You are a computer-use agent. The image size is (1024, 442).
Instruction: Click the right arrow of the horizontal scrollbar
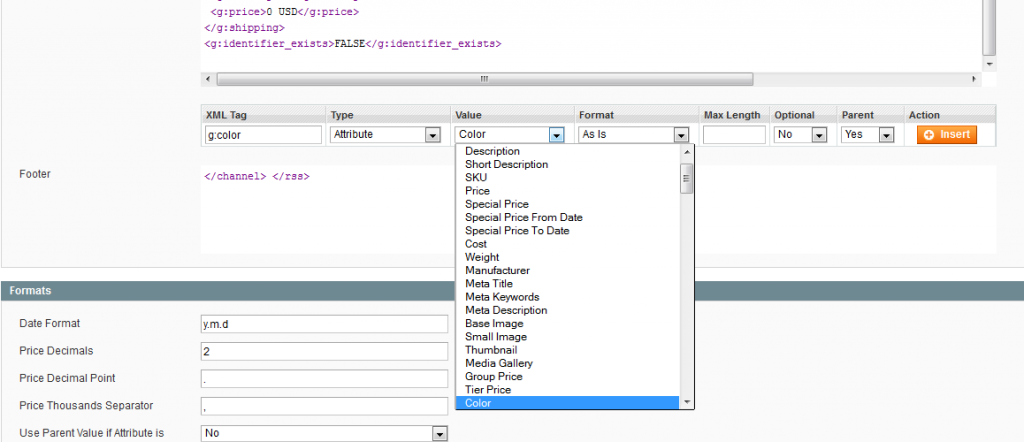tap(975, 79)
